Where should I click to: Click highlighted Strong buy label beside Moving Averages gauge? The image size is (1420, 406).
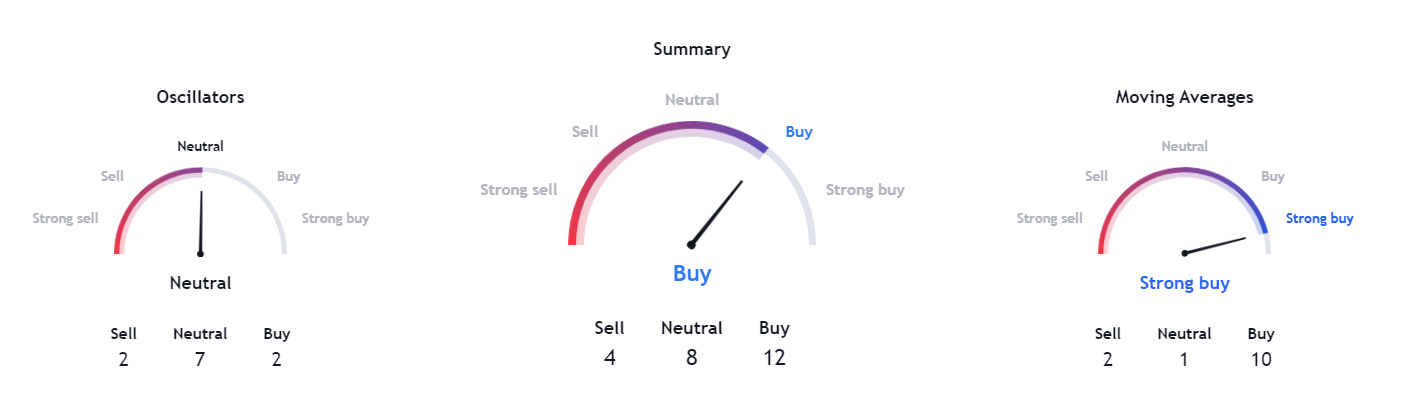coord(1319,218)
